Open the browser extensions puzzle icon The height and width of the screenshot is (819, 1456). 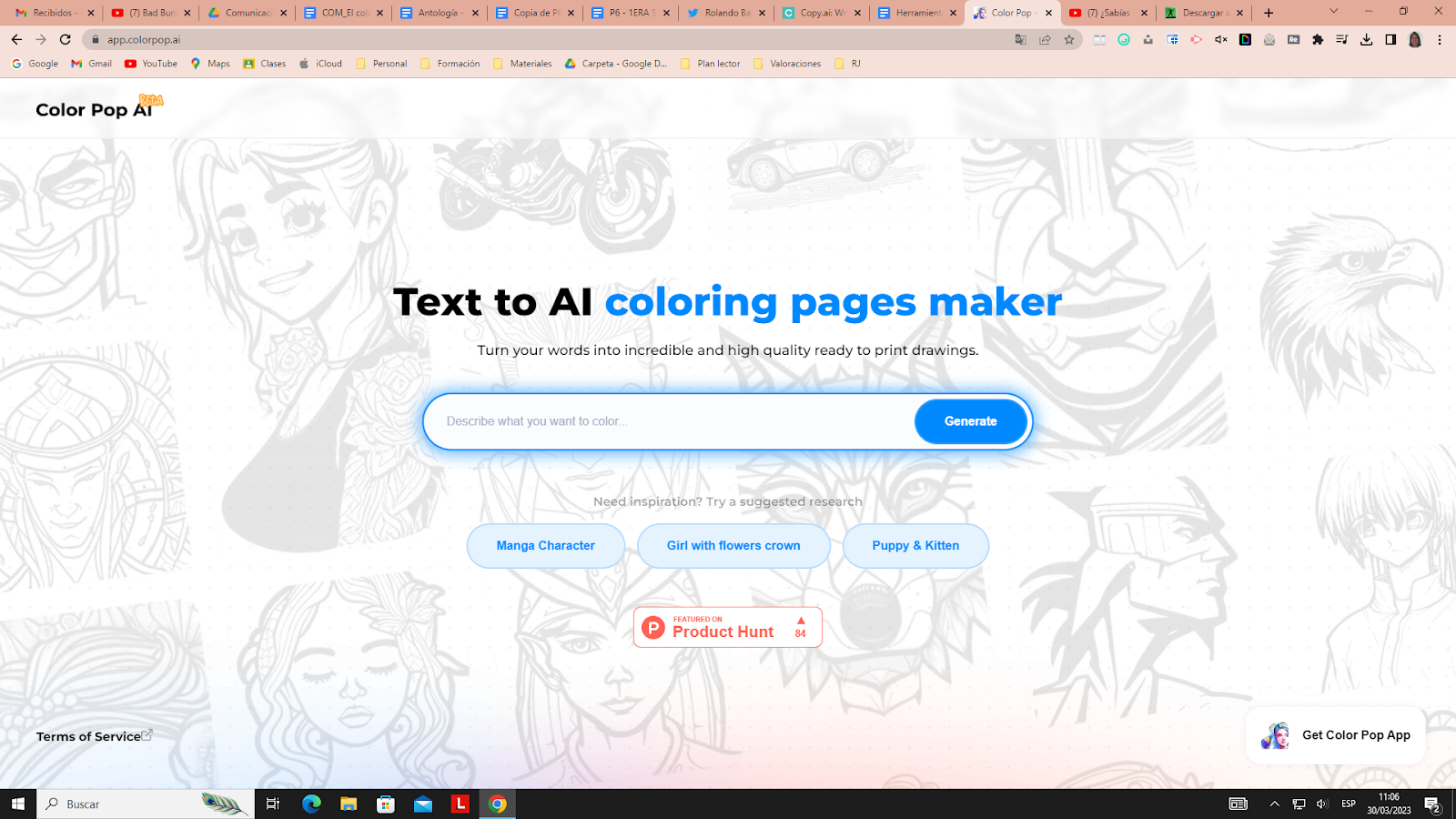pyautogui.click(x=1318, y=40)
